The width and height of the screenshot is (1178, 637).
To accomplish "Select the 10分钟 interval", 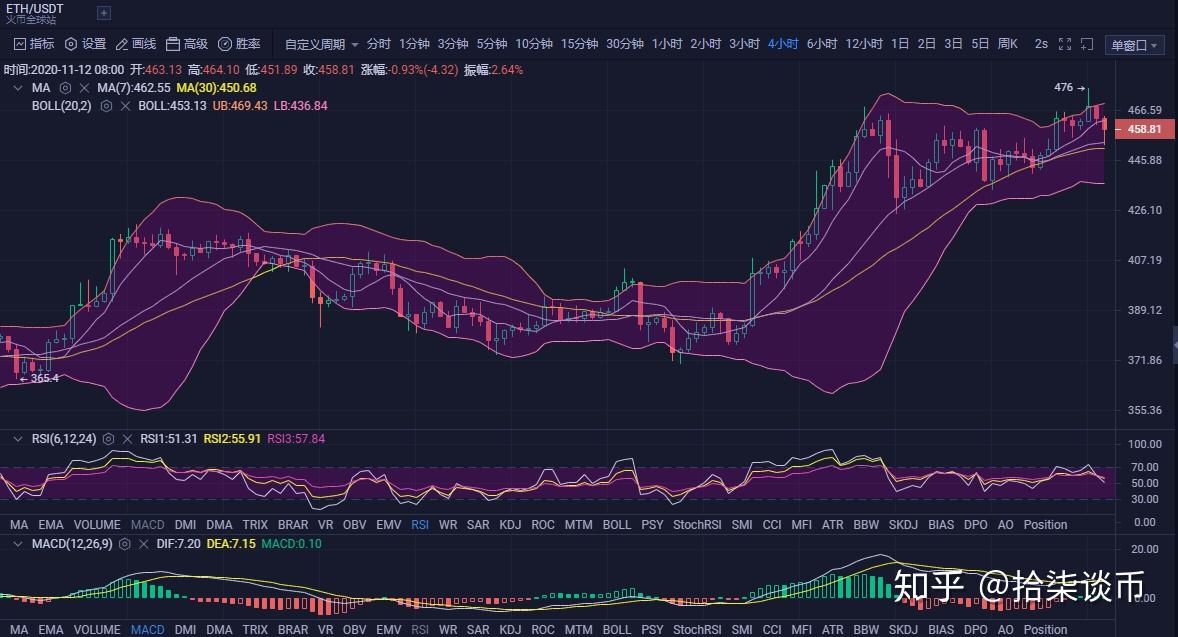I will tap(534, 44).
